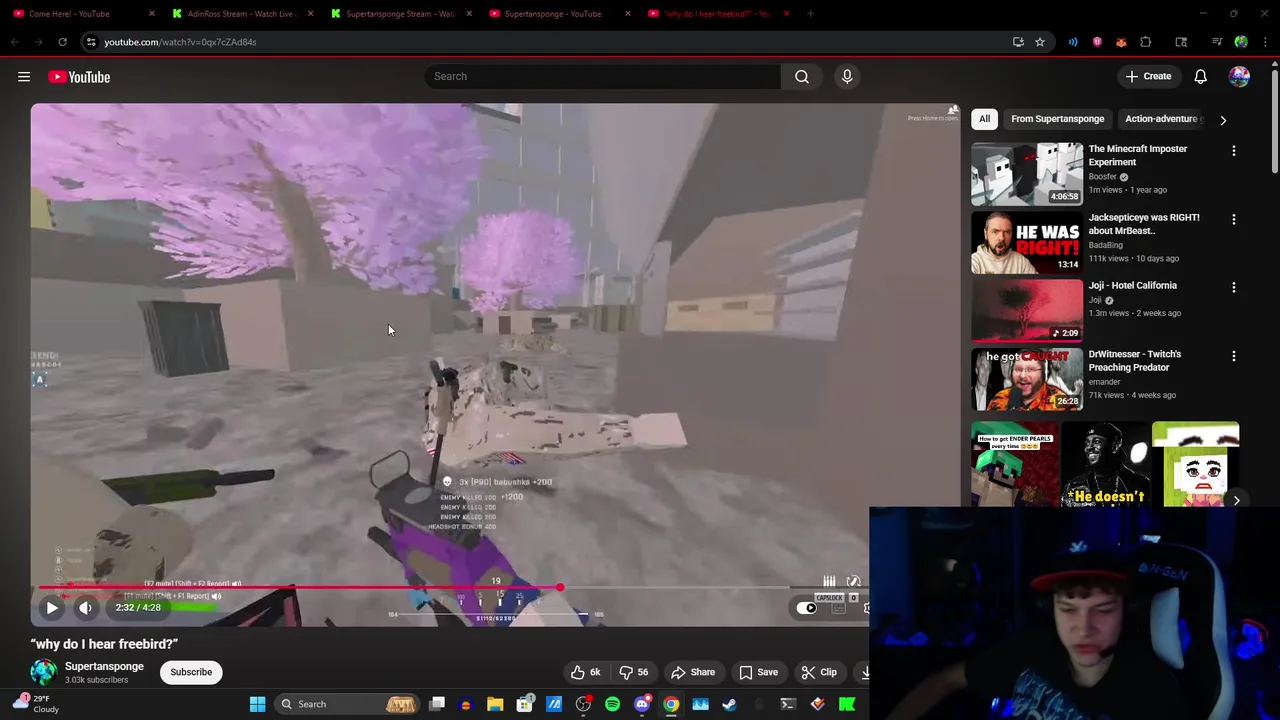This screenshot has width=1280, height=720.
Task: Reload the page
Action: point(62,42)
